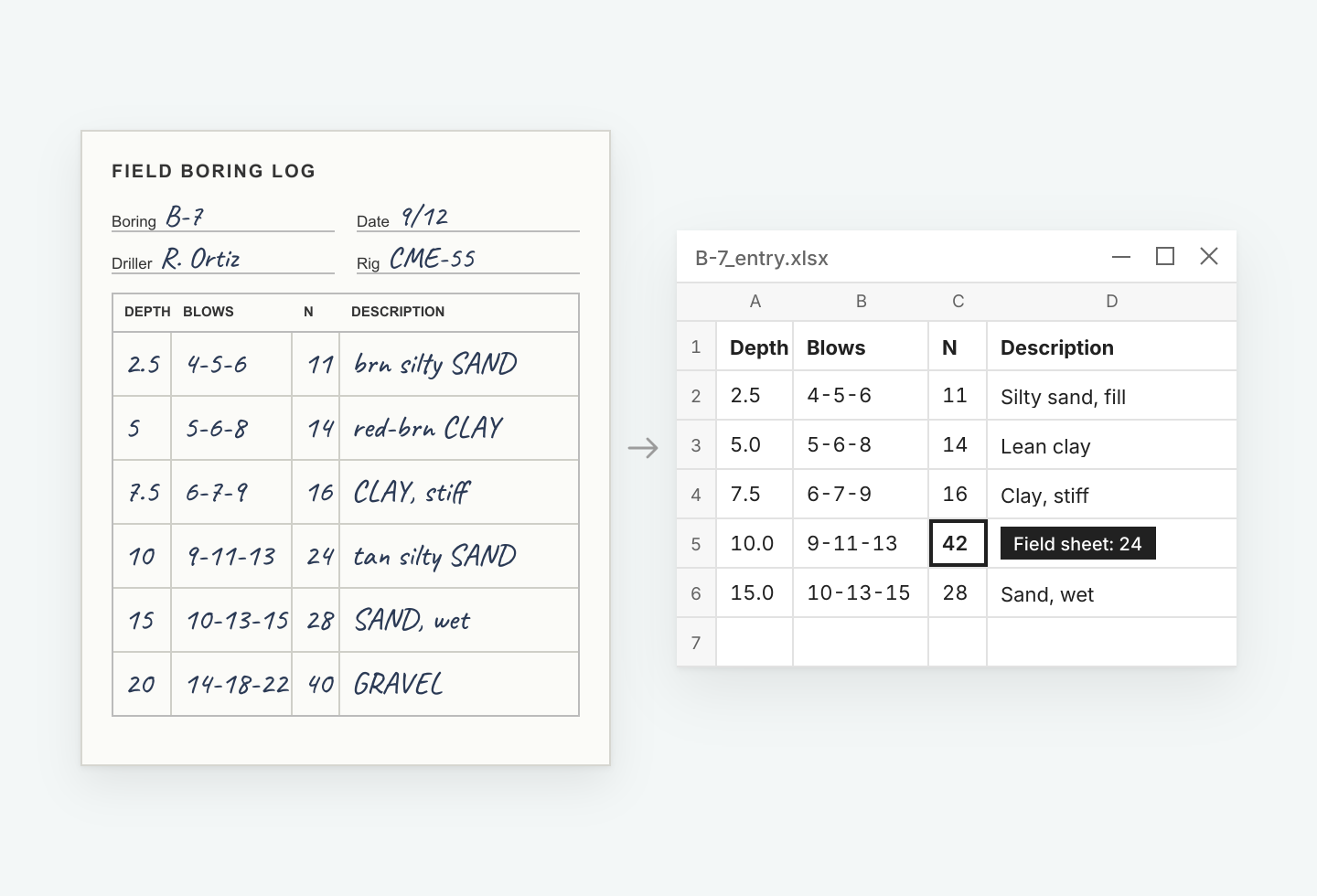Select the highlighted N cell showing 42
The height and width of the screenshot is (896, 1317).
(x=958, y=544)
